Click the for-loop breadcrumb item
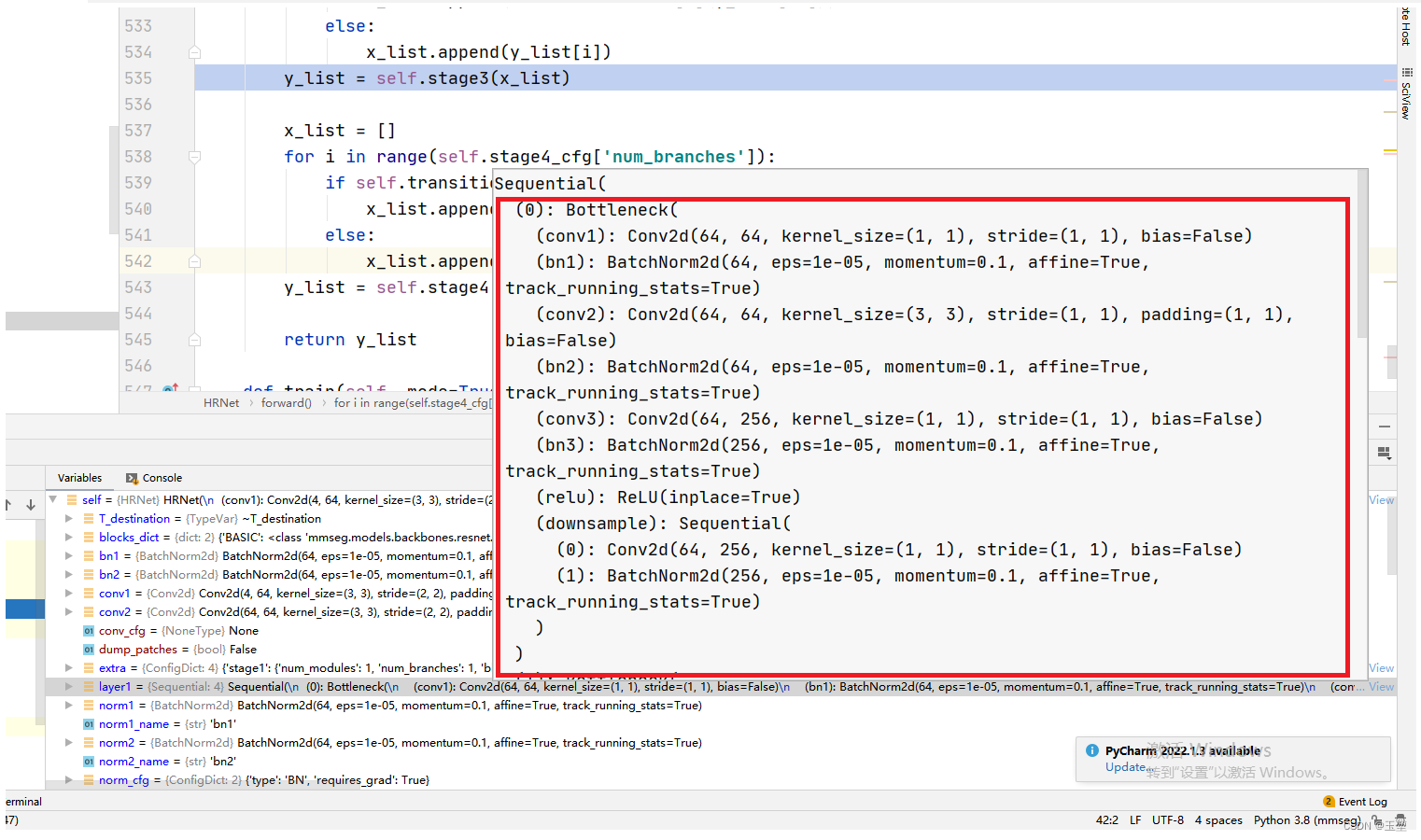The height and width of the screenshot is (840, 1421). 413,403
